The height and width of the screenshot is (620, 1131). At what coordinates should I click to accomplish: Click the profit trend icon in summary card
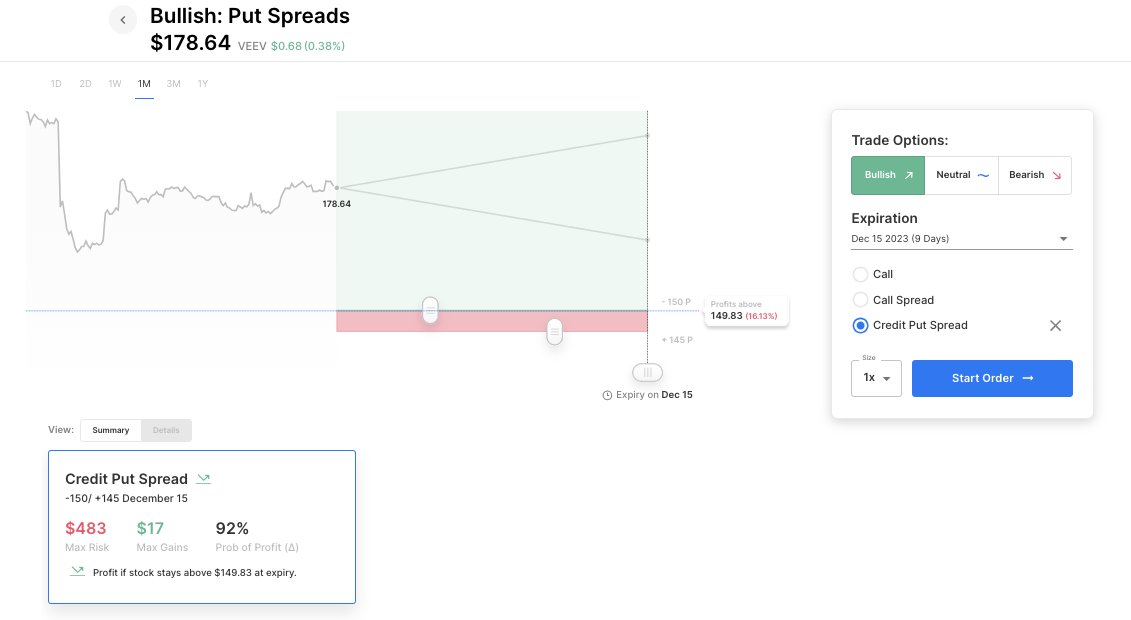77,572
